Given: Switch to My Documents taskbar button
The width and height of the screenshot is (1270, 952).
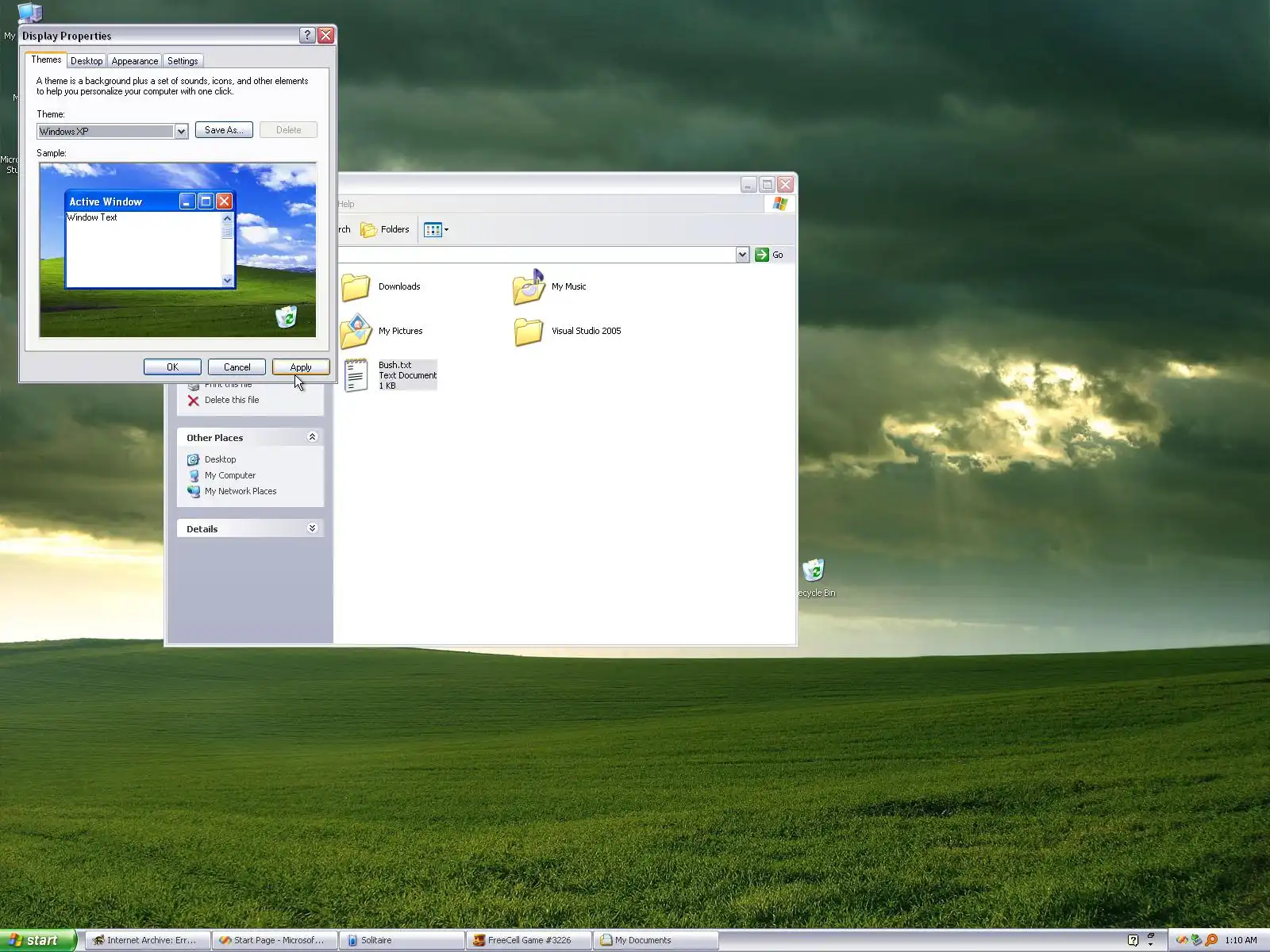Looking at the screenshot, I should click(x=656, y=940).
